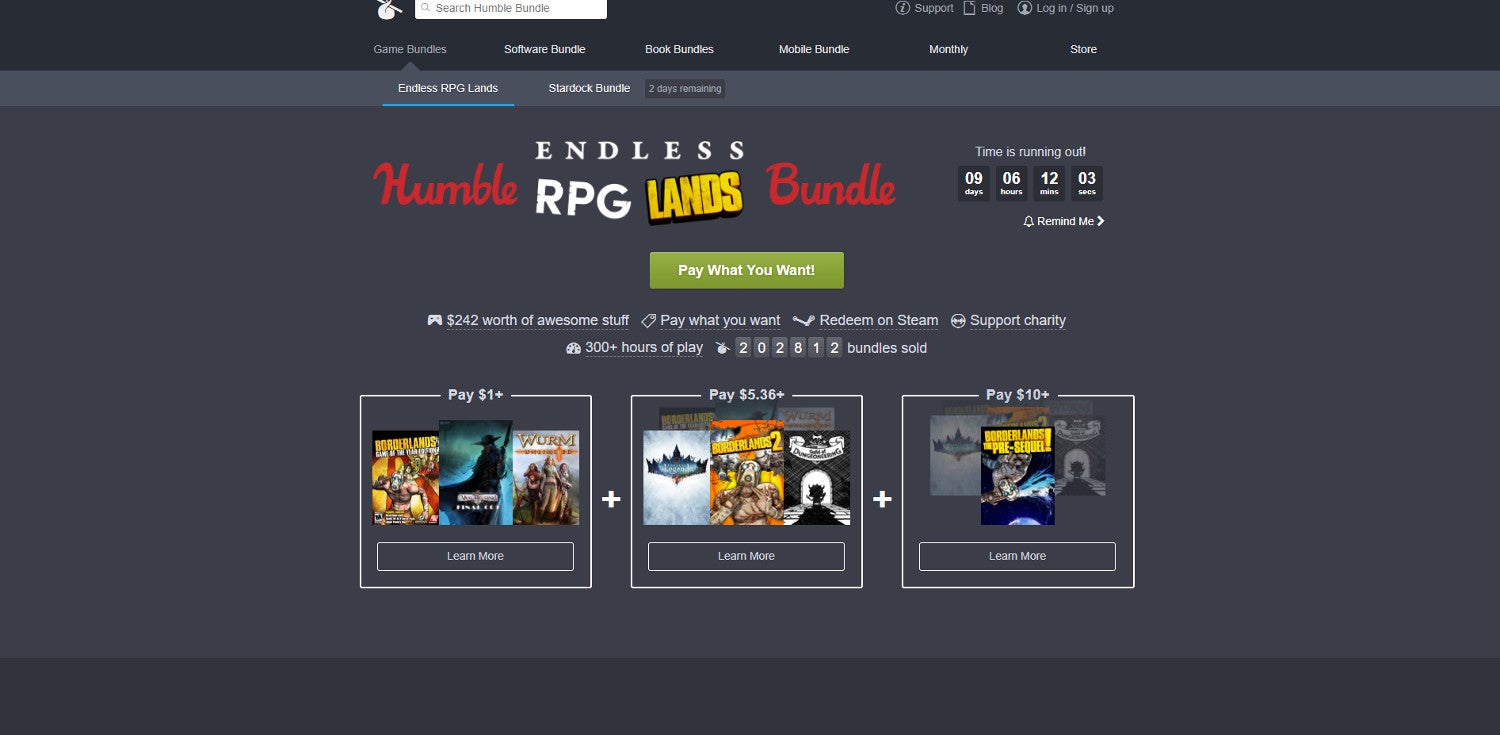Click the "12 mins" countdown box
The width and height of the screenshot is (1500, 735).
1049,184
